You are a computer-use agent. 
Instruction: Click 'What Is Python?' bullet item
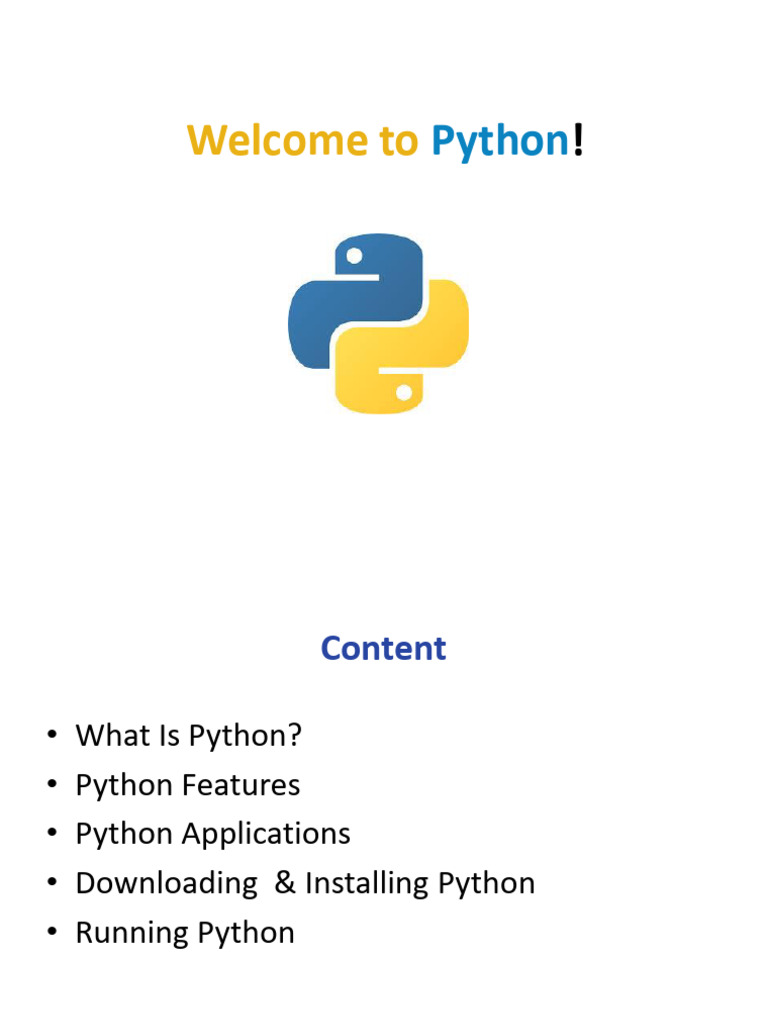click(x=188, y=736)
